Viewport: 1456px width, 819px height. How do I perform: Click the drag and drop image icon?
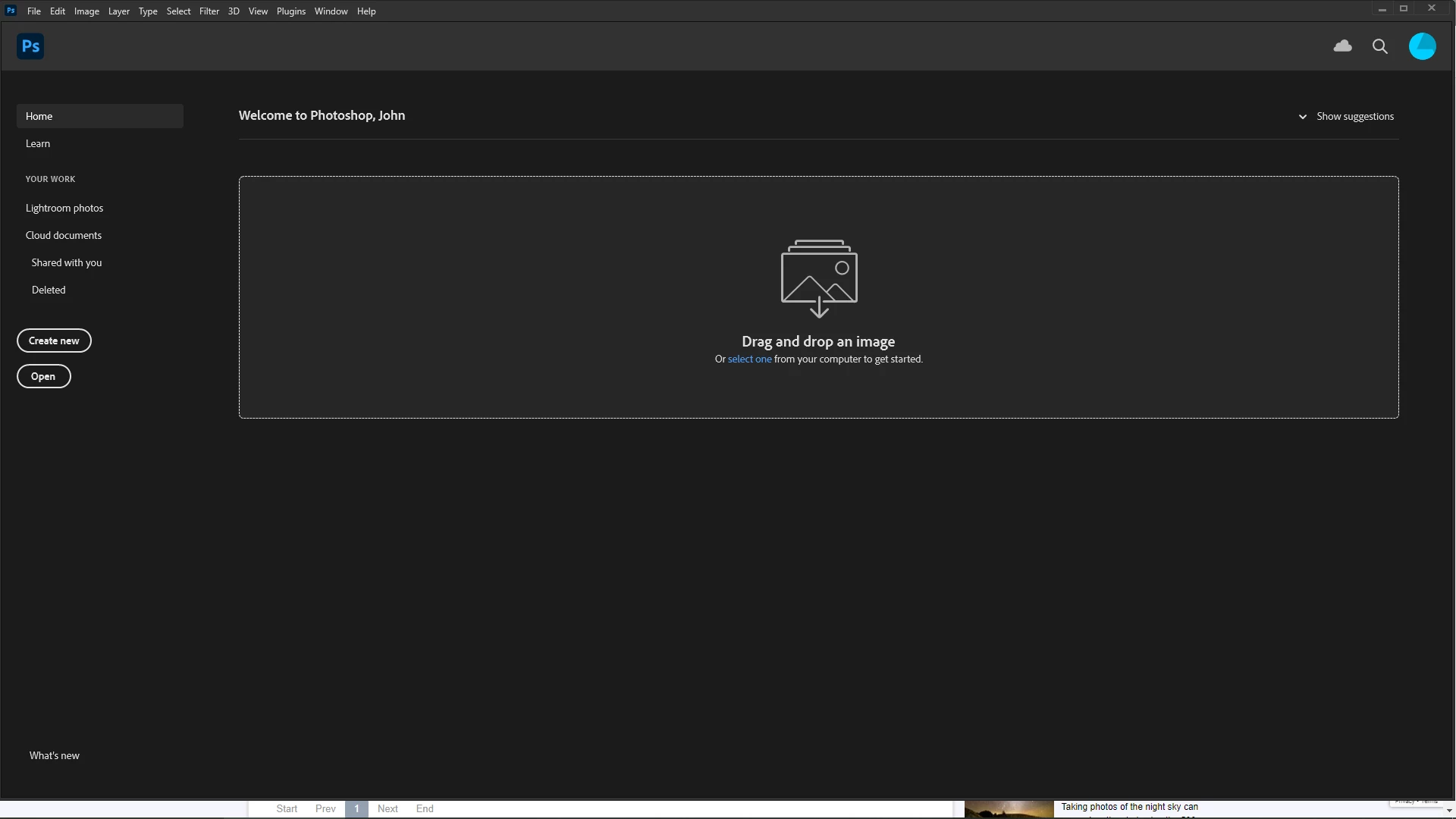coord(819,278)
